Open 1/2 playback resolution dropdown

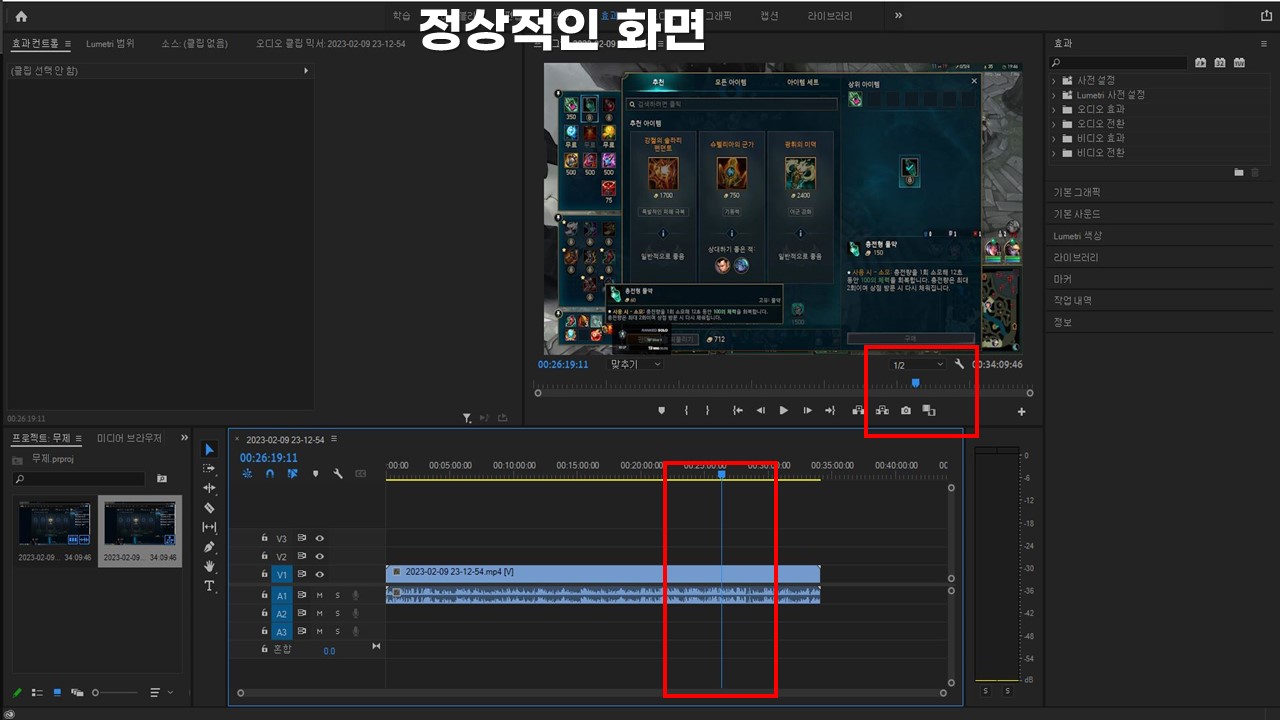click(917, 364)
